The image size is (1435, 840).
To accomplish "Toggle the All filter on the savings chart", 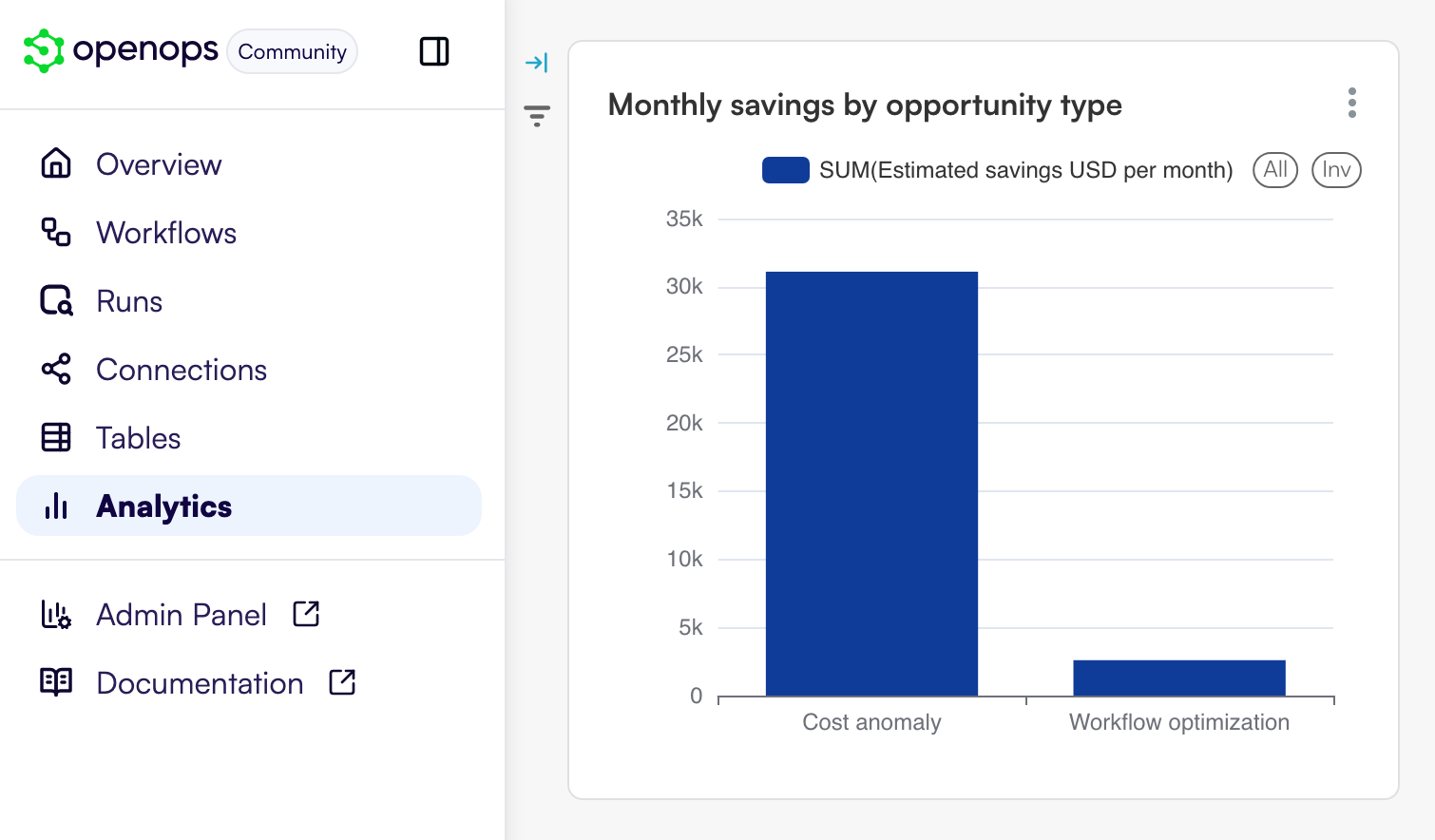I will (x=1274, y=170).
